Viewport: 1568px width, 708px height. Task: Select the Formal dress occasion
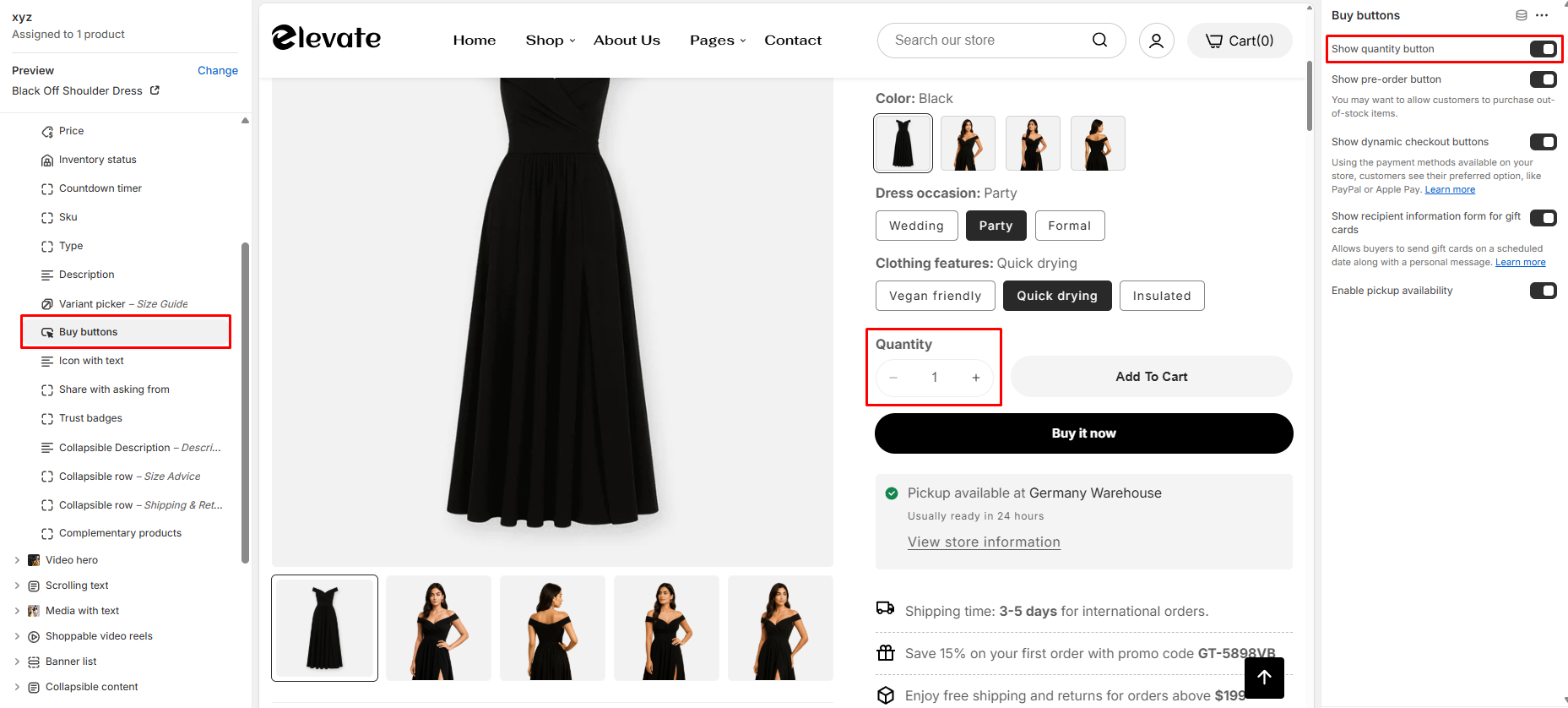tap(1070, 226)
